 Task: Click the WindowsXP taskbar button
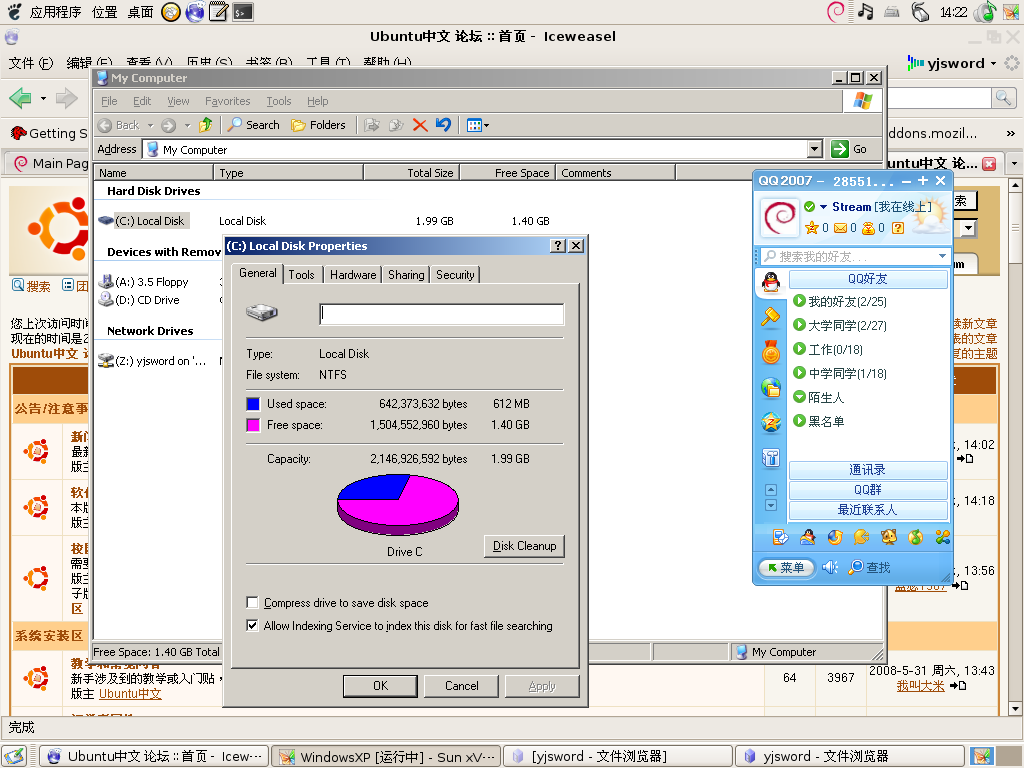[x=386, y=756]
